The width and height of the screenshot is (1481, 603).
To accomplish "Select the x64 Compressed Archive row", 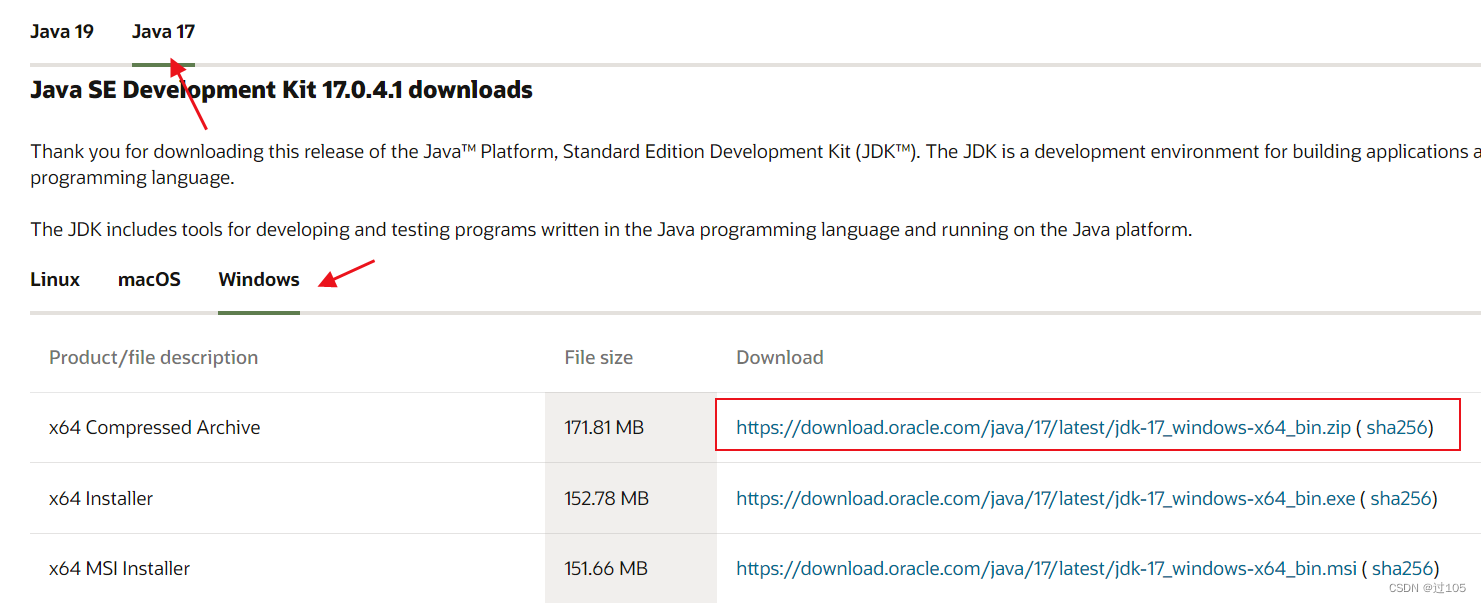I will 155,426.
